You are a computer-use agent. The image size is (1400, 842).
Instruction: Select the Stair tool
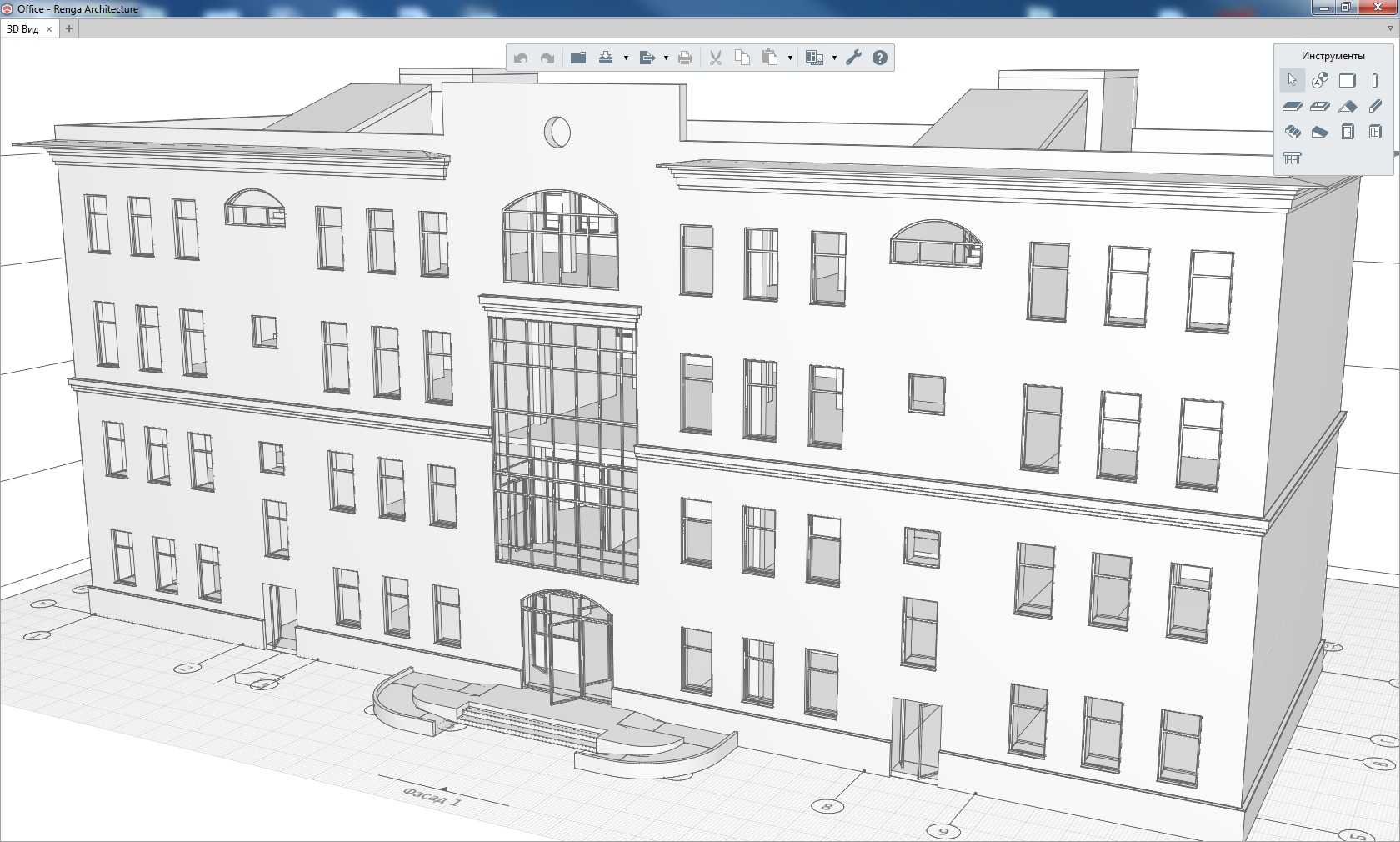[x=1292, y=132]
